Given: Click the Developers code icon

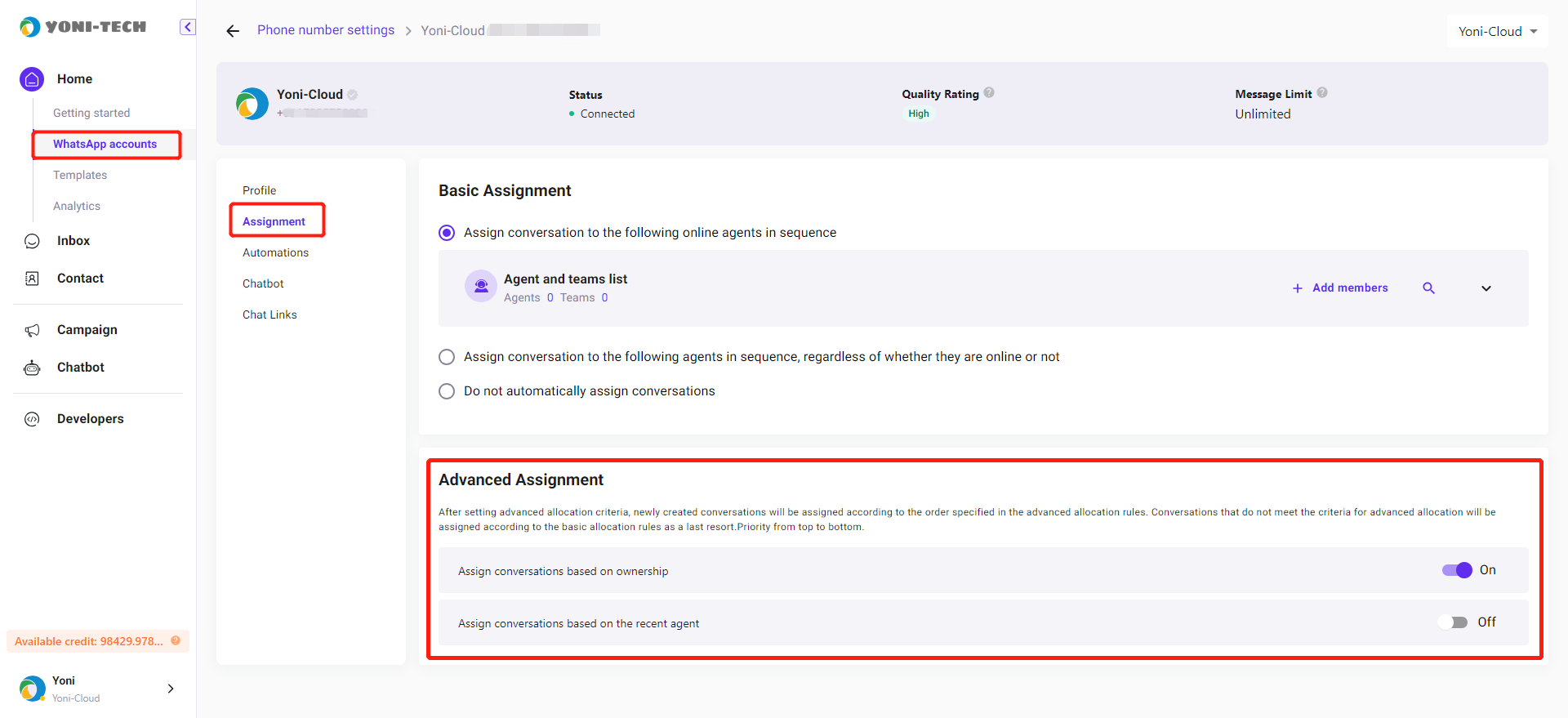Looking at the screenshot, I should coord(32,419).
